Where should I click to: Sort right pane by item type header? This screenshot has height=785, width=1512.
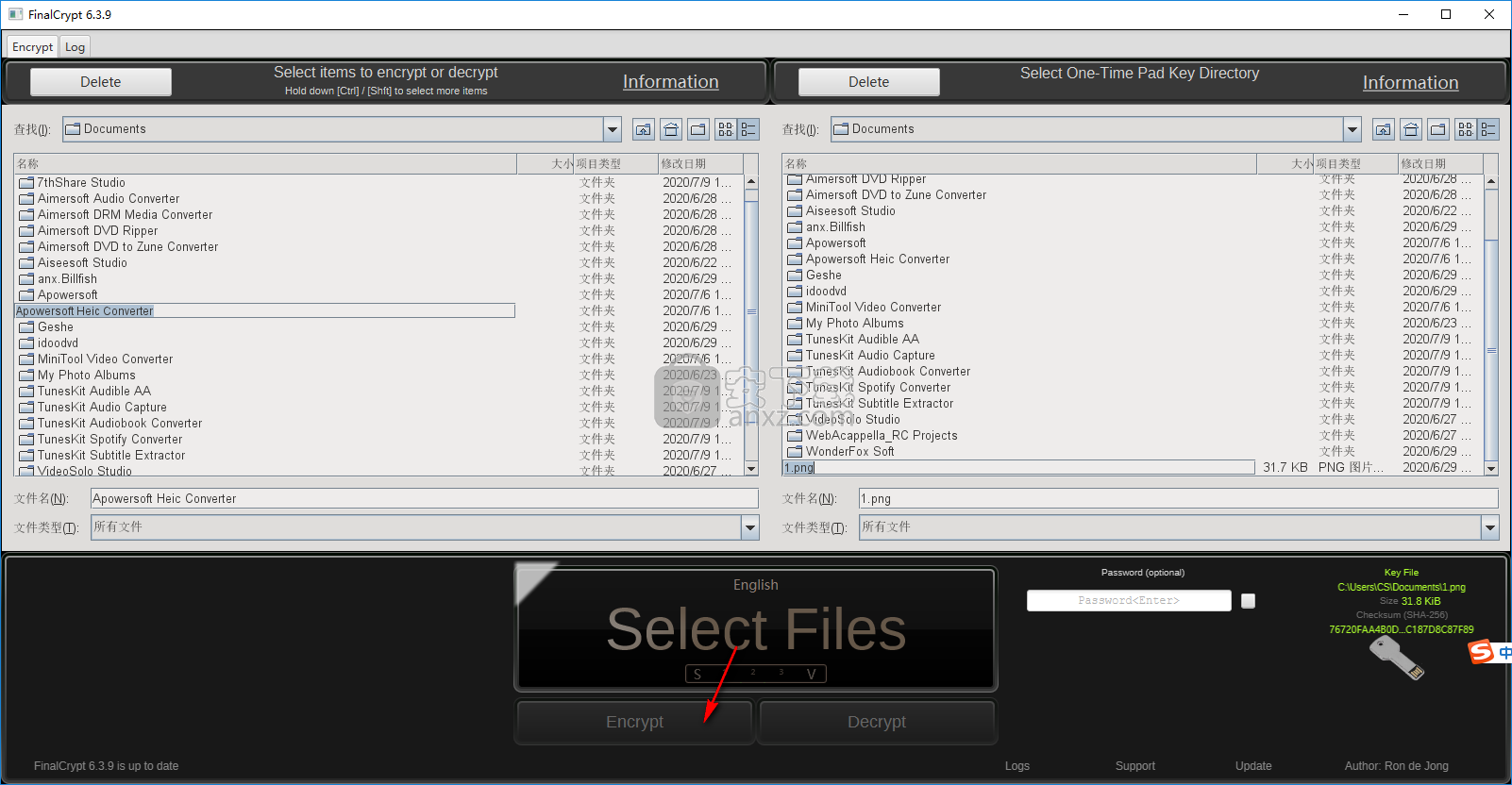tap(1356, 164)
